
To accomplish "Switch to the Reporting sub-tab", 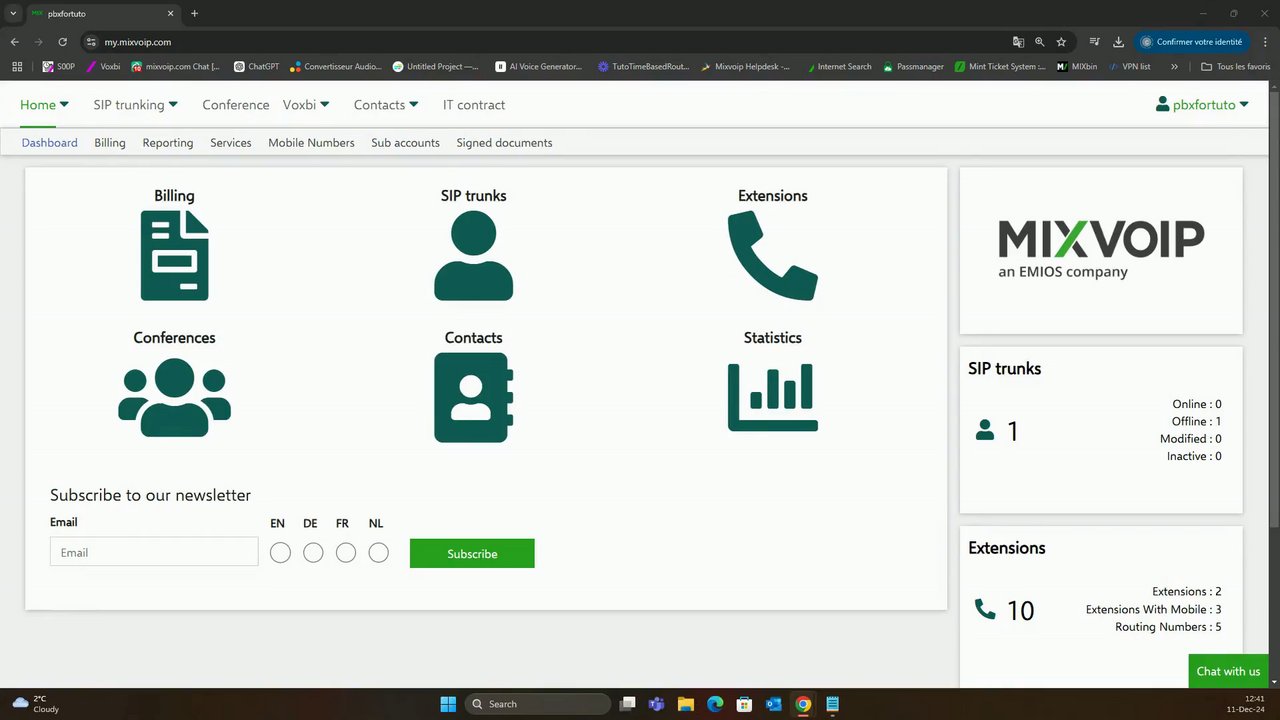I will (x=168, y=142).
